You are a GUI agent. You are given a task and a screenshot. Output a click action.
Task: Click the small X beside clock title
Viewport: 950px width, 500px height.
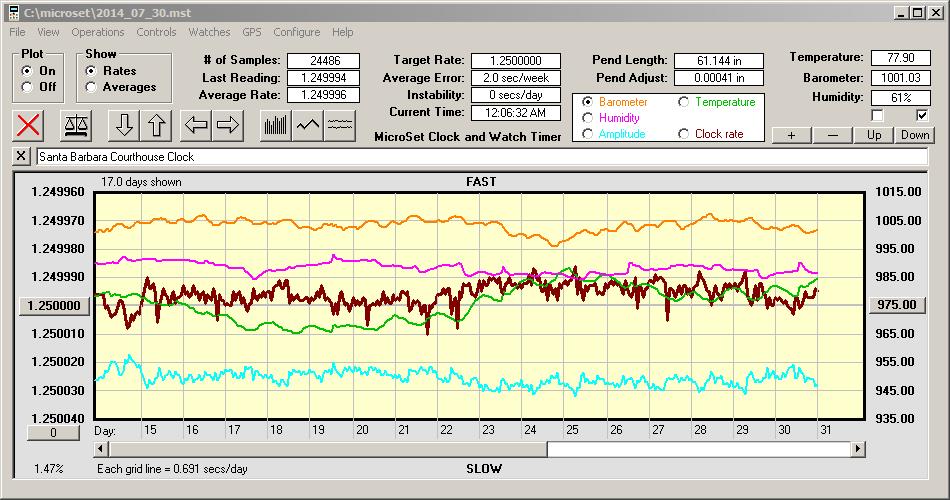coord(21,156)
